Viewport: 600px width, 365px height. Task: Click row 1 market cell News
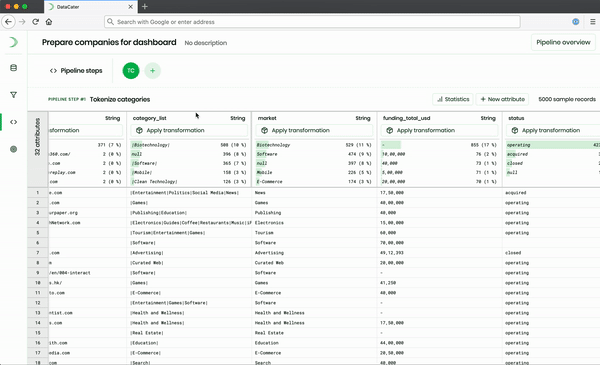260,193
